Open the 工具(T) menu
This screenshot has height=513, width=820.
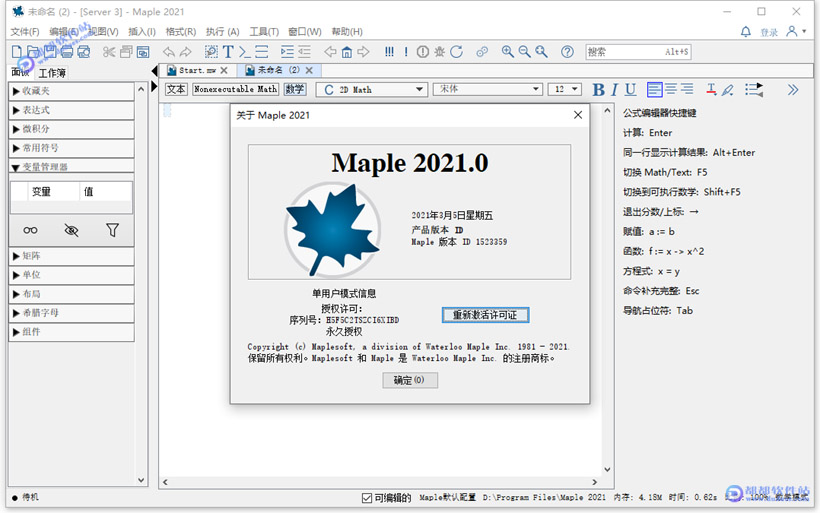tap(264, 32)
